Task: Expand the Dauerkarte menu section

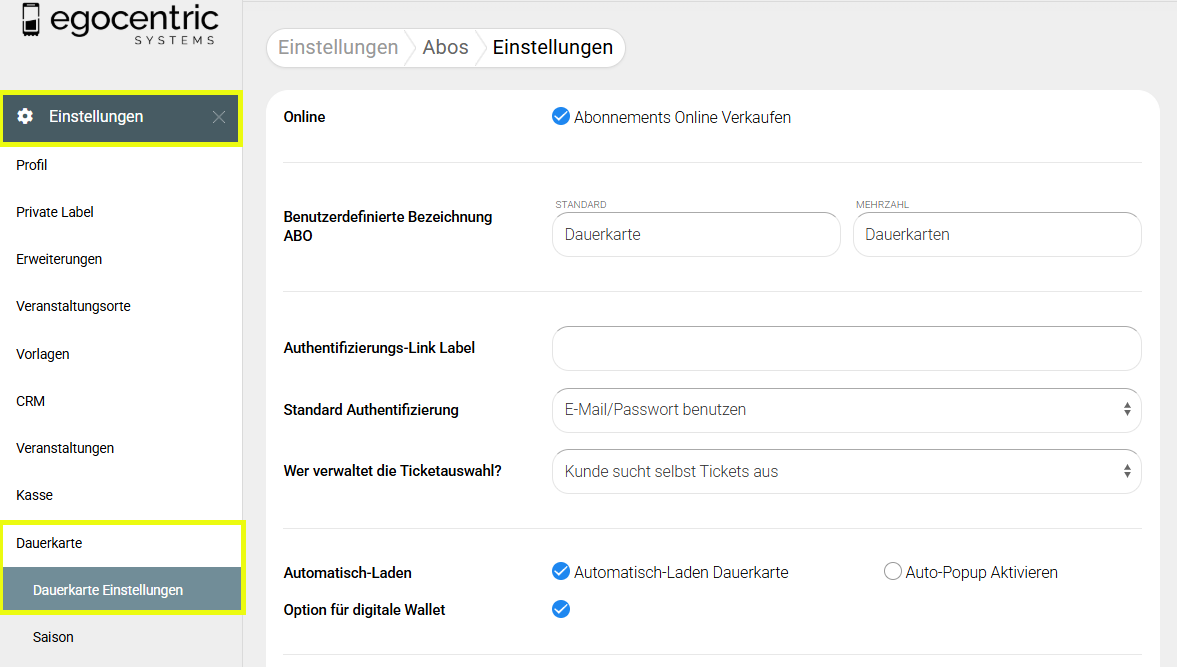Action: (50, 543)
